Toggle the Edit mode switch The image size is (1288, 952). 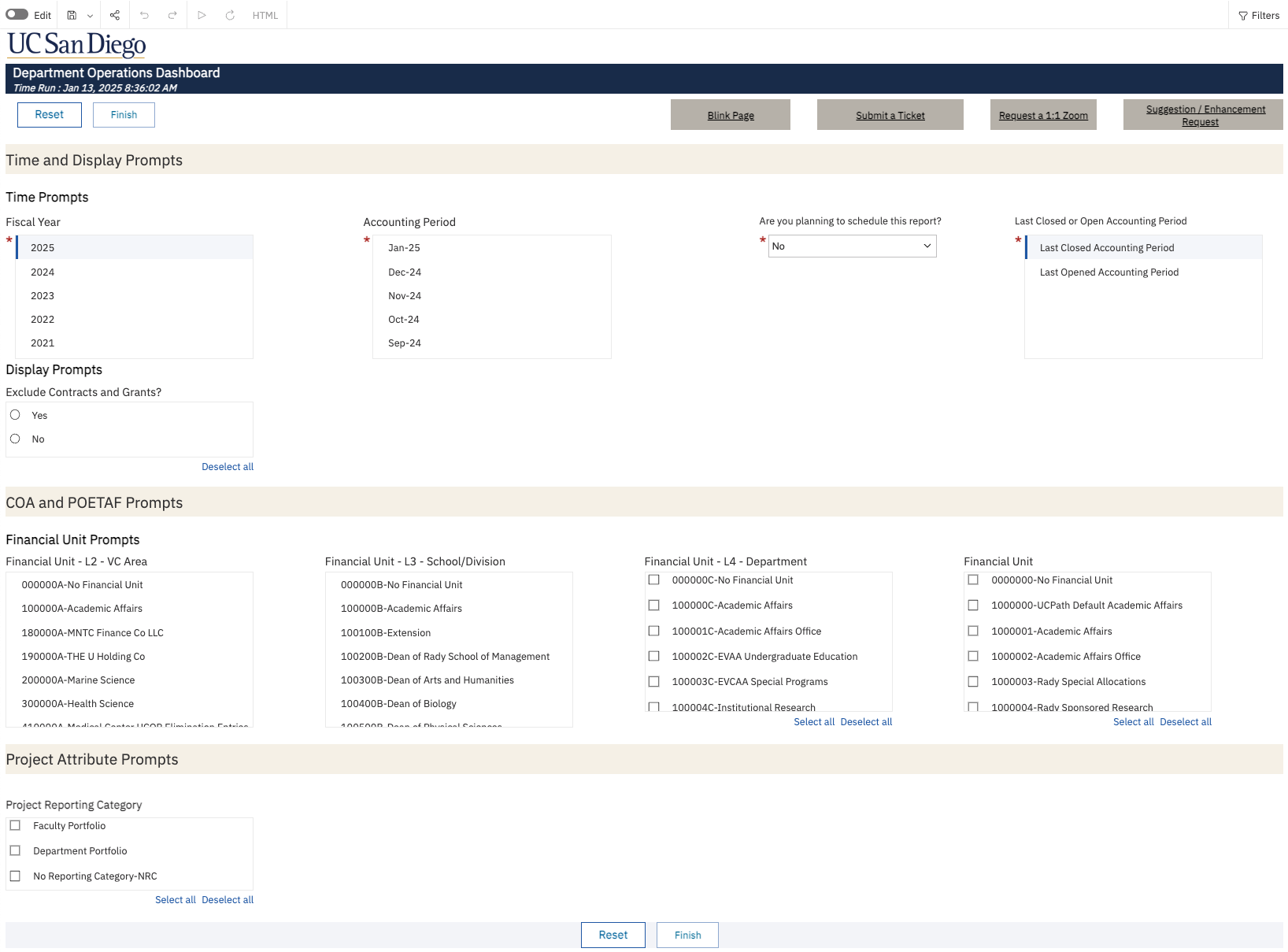17,15
